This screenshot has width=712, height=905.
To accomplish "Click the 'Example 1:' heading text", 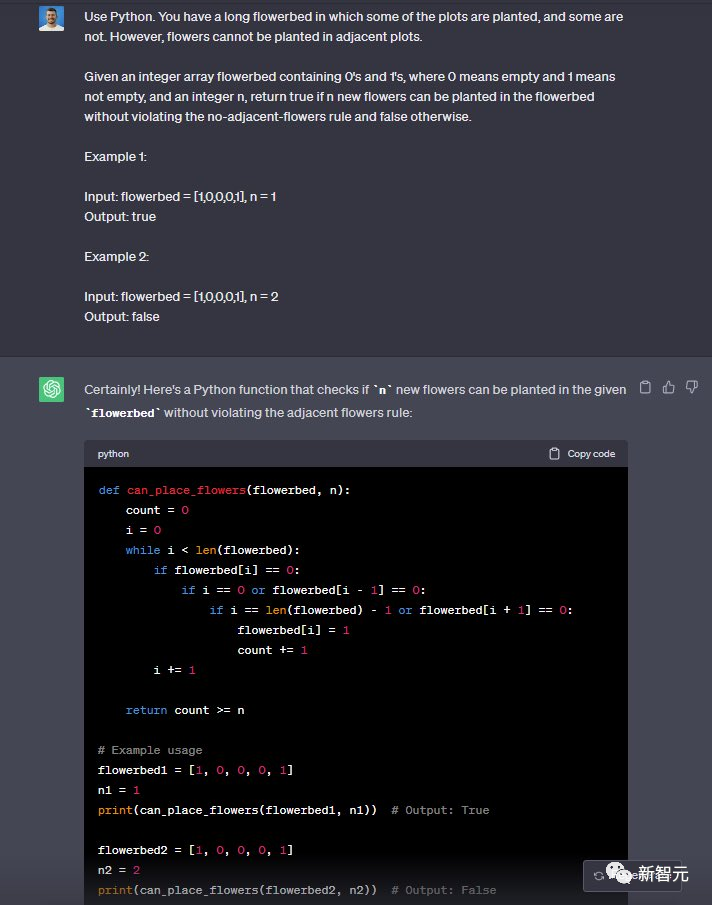I will (x=115, y=156).
